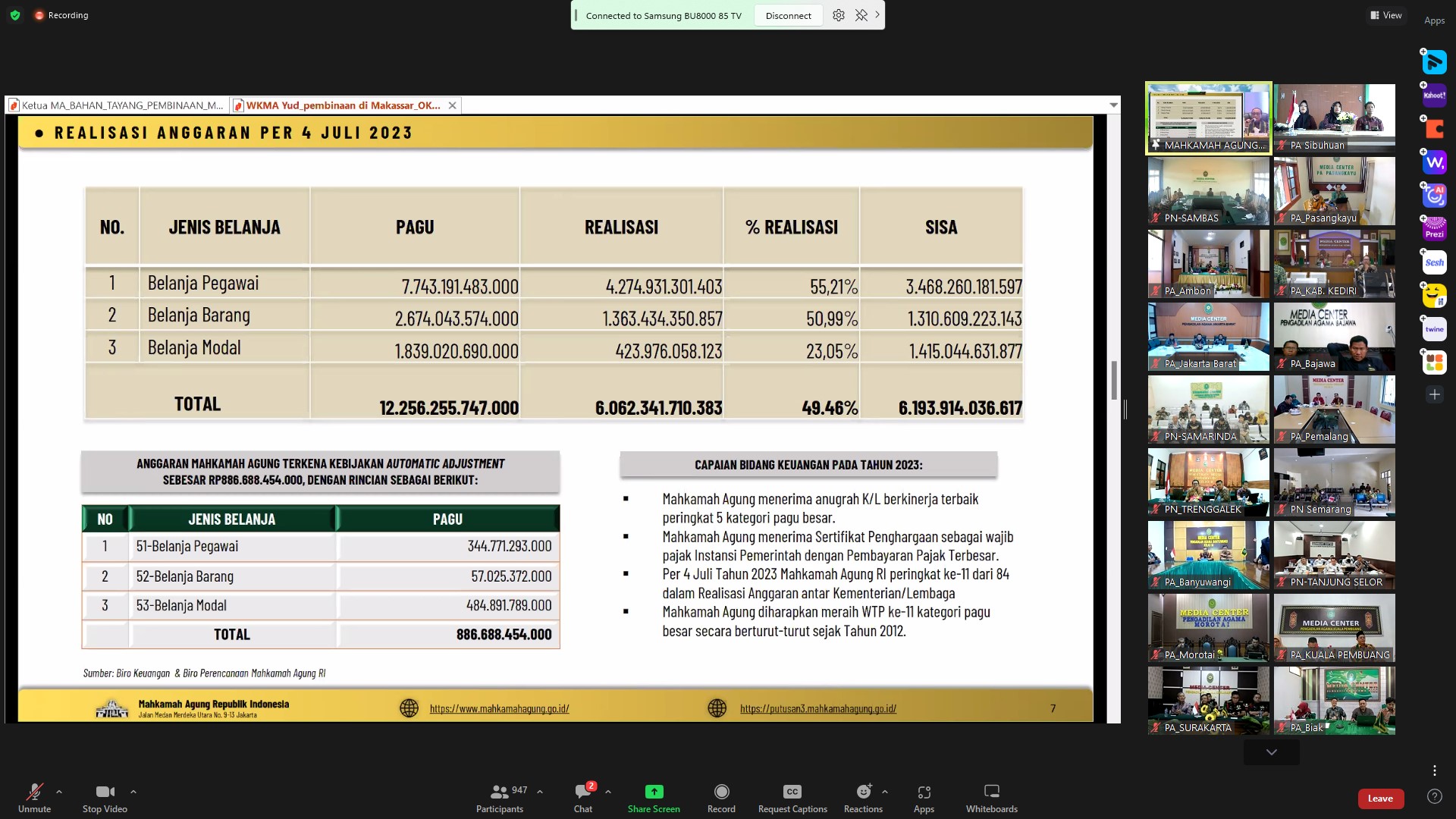
Task: Click the putusan3.mahkamahagung.go.id link
Action: click(818, 708)
